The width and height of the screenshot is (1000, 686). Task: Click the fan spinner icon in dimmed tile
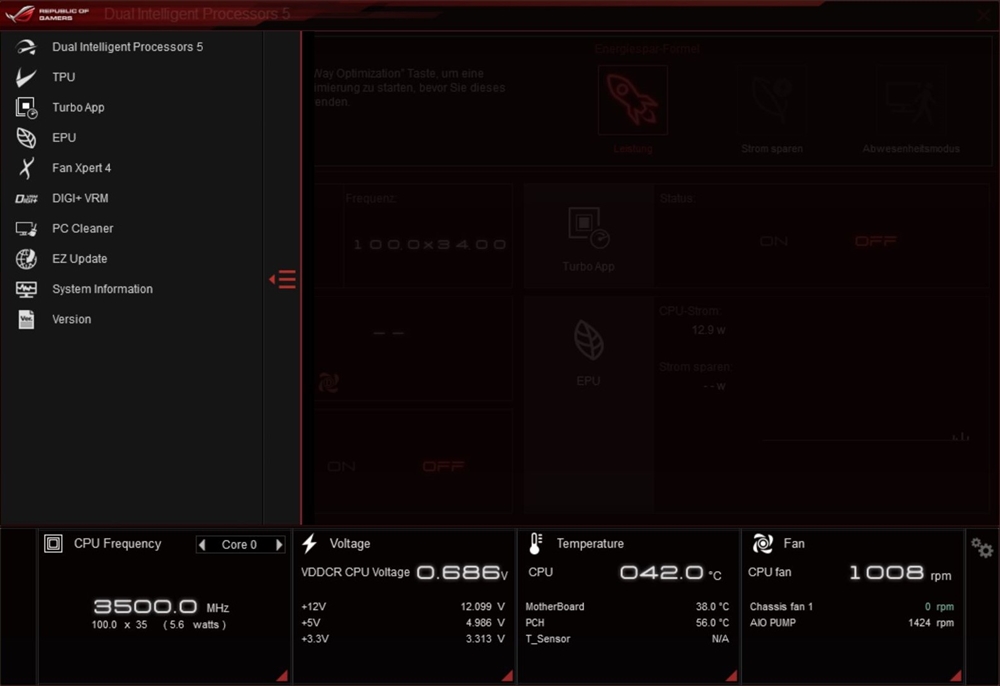(x=328, y=383)
